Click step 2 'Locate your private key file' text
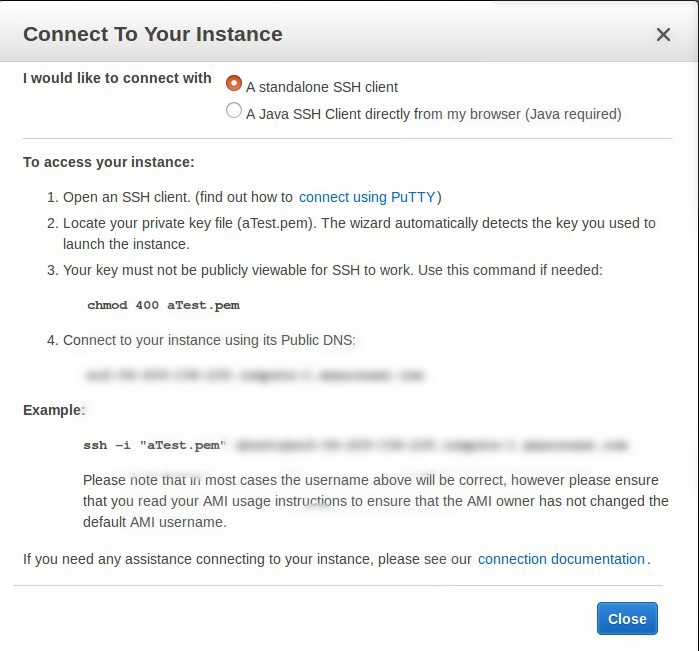 pos(359,234)
